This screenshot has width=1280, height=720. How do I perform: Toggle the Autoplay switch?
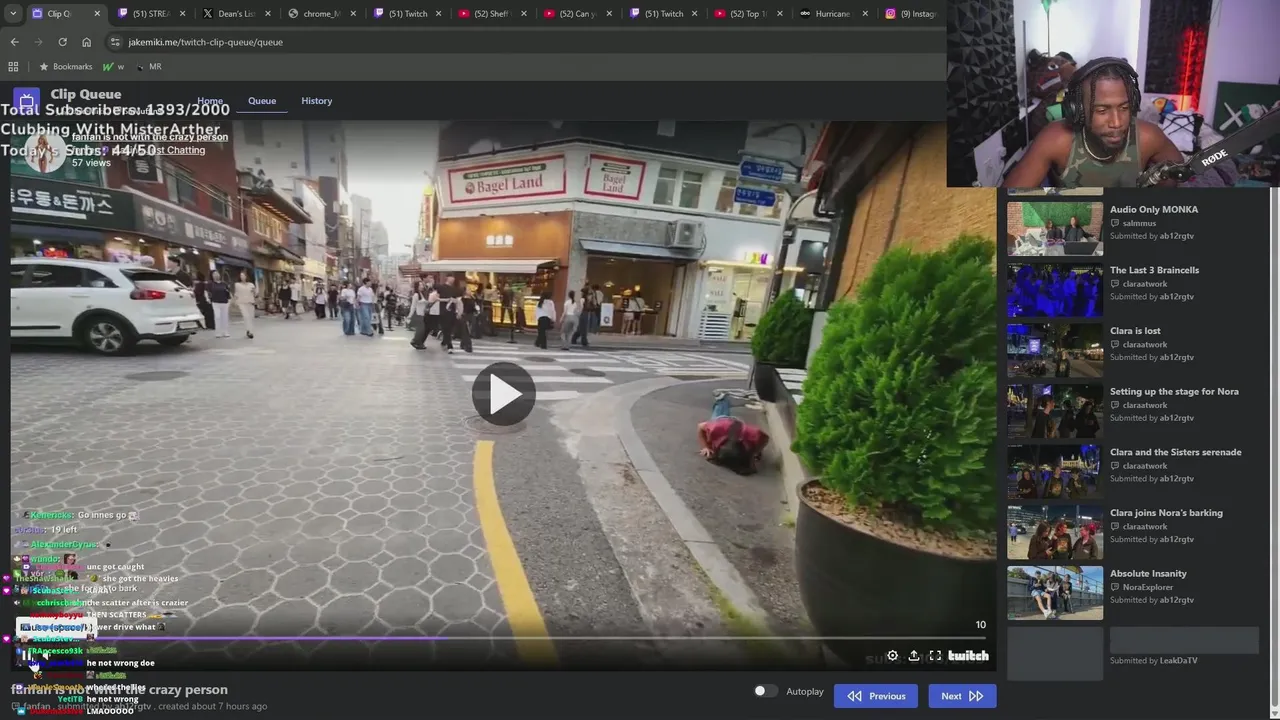[765, 691]
